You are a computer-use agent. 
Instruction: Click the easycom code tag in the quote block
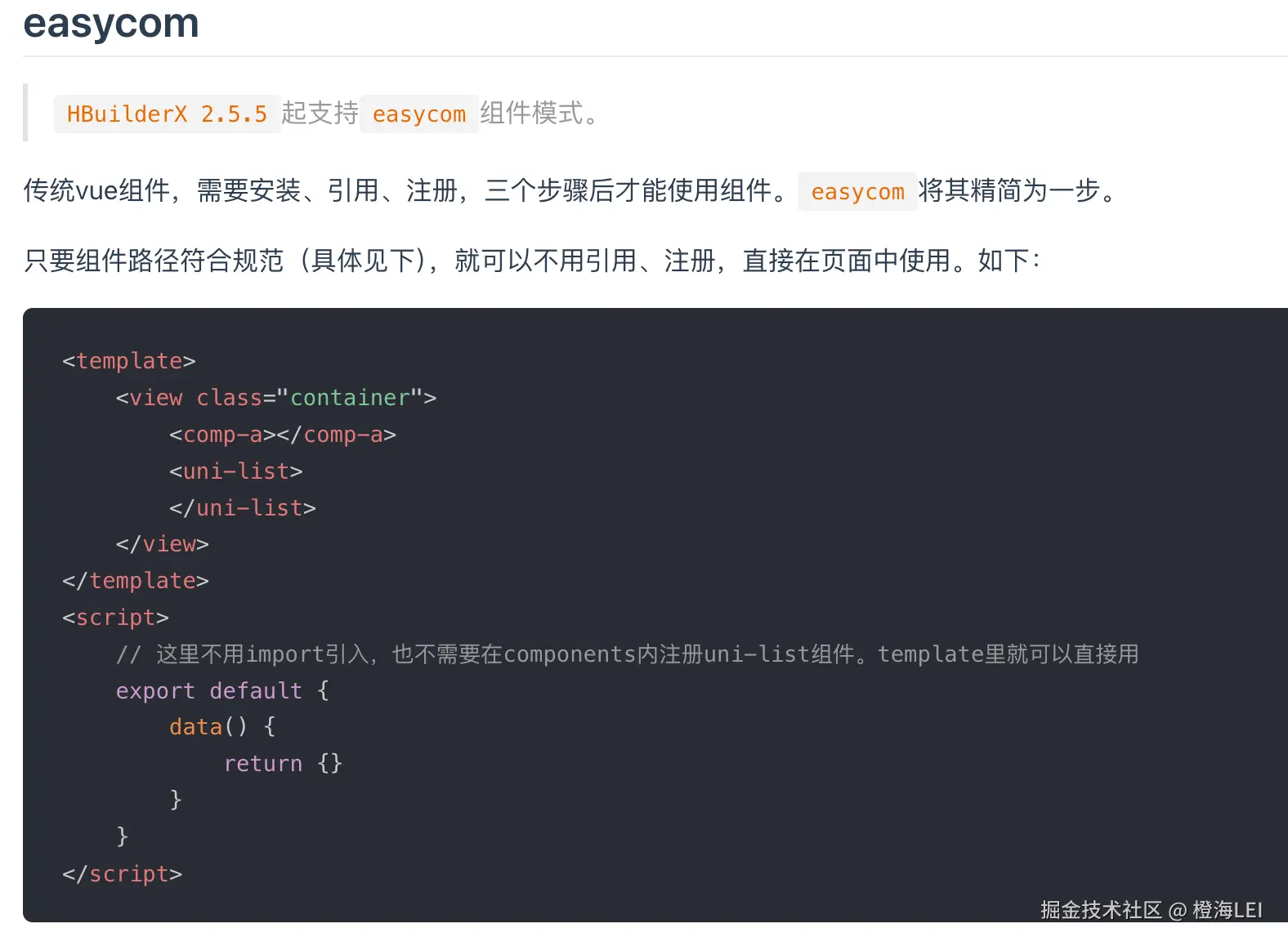coord(419,114)
